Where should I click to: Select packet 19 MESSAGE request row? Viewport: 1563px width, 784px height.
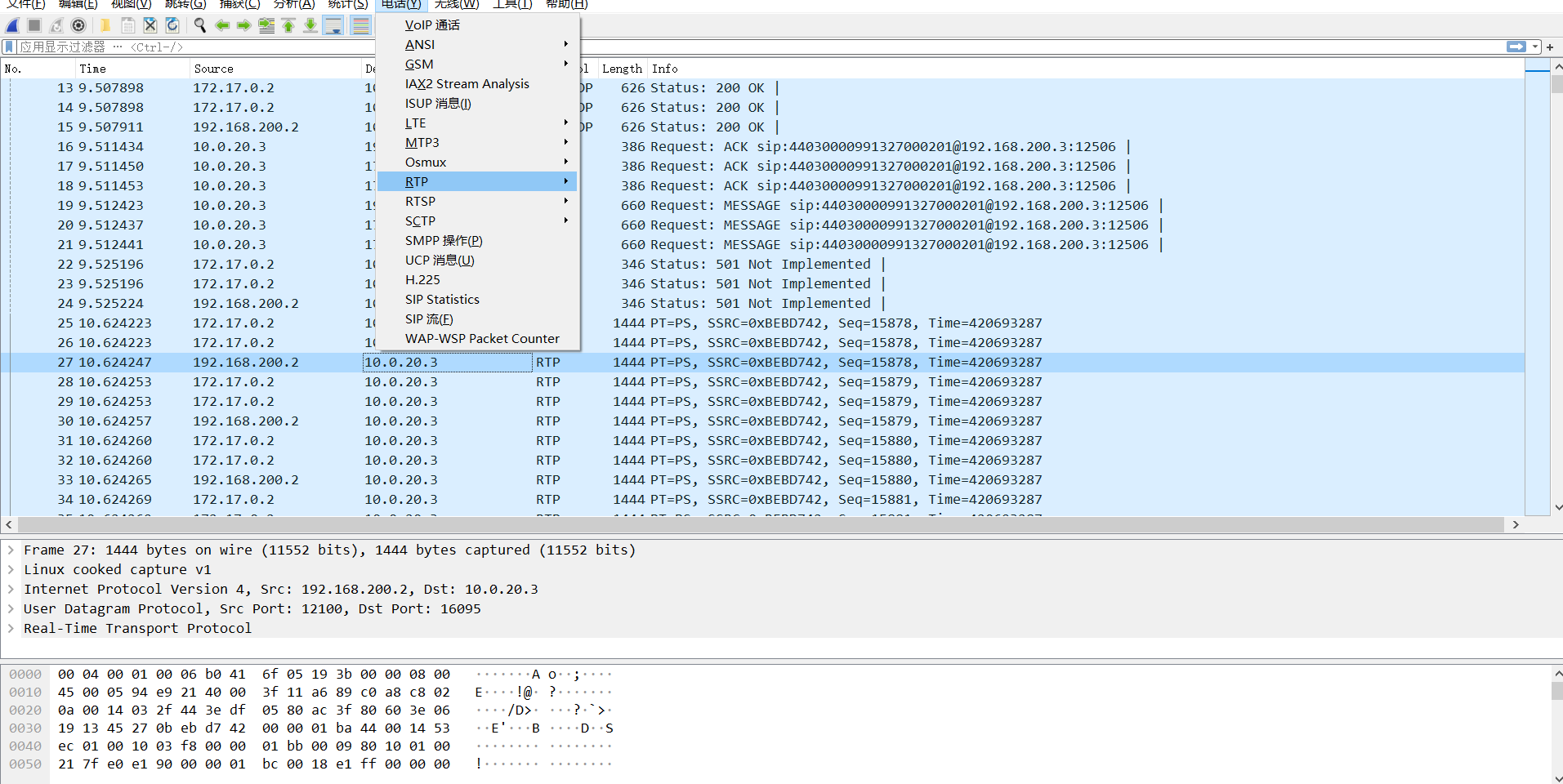point(763,206)
